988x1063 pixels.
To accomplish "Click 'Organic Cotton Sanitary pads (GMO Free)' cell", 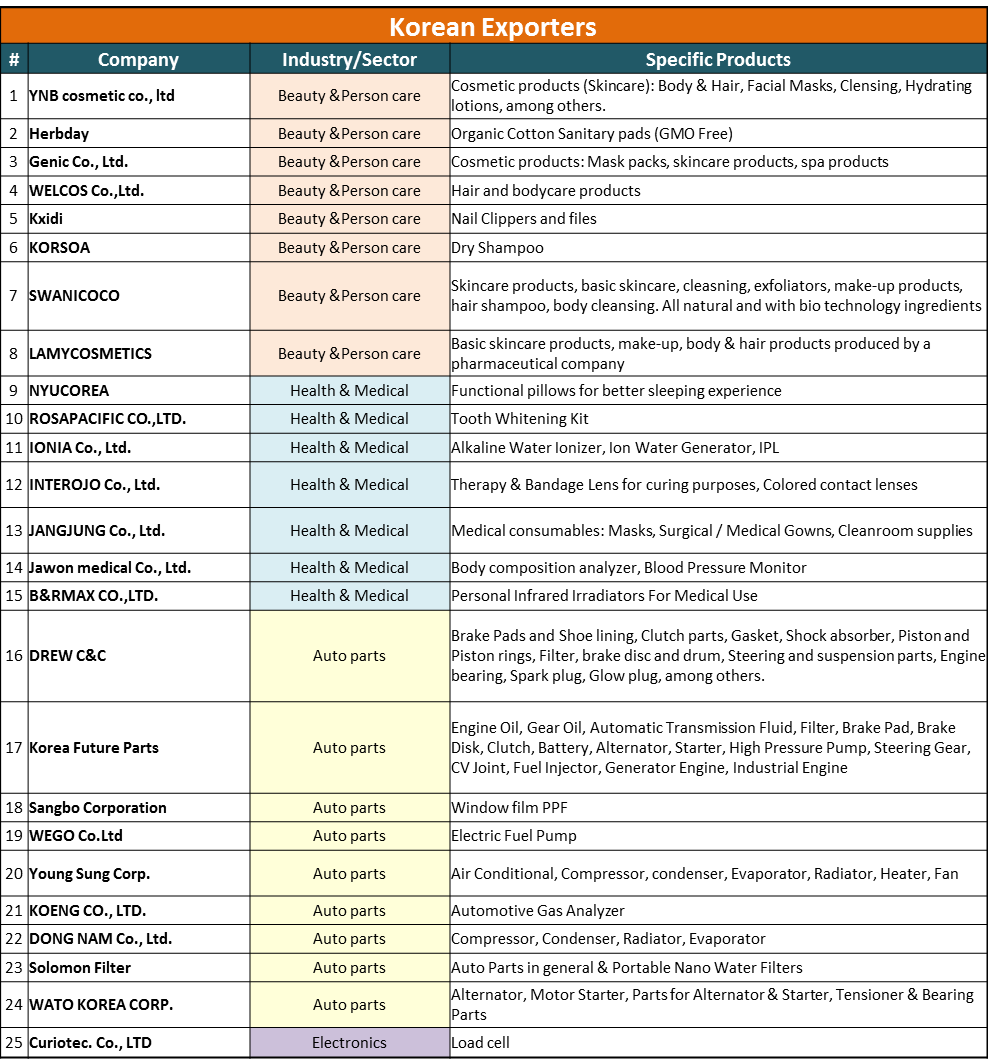I will (x=718, y=134).
